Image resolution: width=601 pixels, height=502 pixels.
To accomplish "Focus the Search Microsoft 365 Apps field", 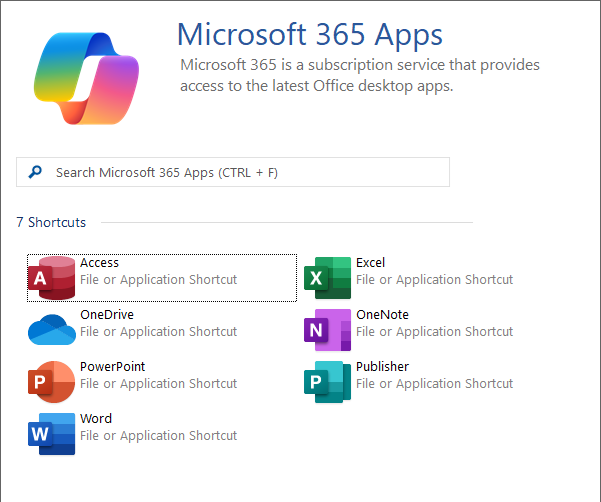I will [240, 172].
